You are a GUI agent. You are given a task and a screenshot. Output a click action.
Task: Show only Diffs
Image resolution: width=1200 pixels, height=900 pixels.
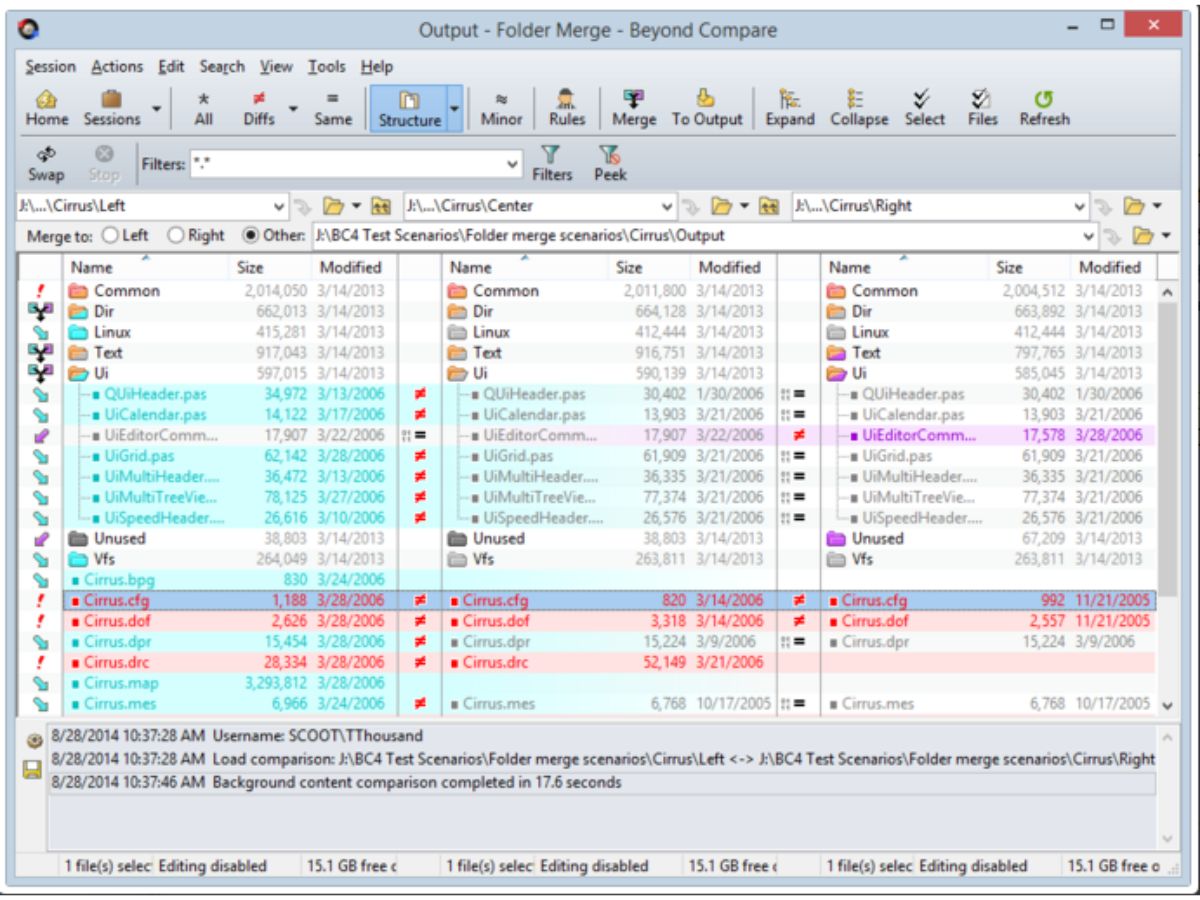pos(258,108)
